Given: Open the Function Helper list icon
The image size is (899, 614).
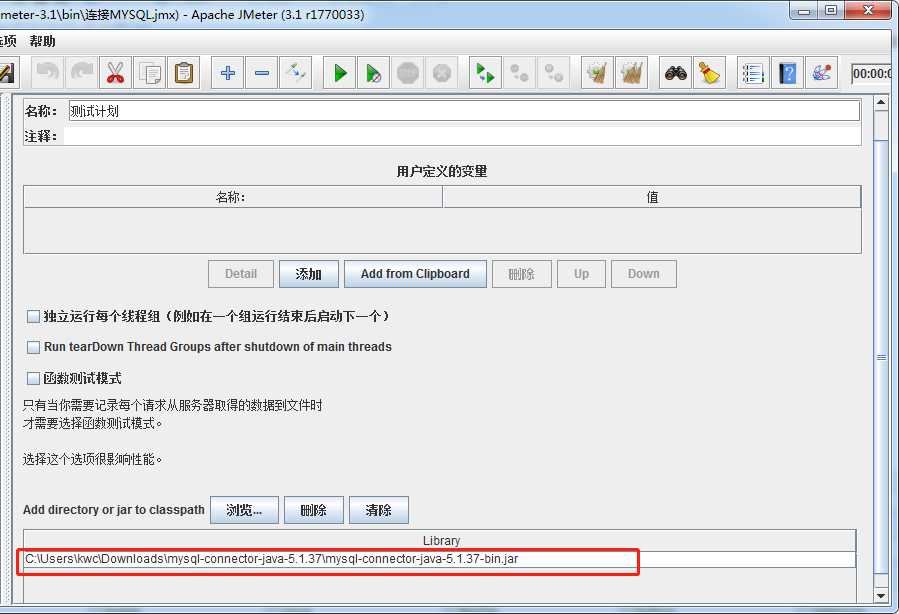Looking at the screenshot, I should point(753,73).
